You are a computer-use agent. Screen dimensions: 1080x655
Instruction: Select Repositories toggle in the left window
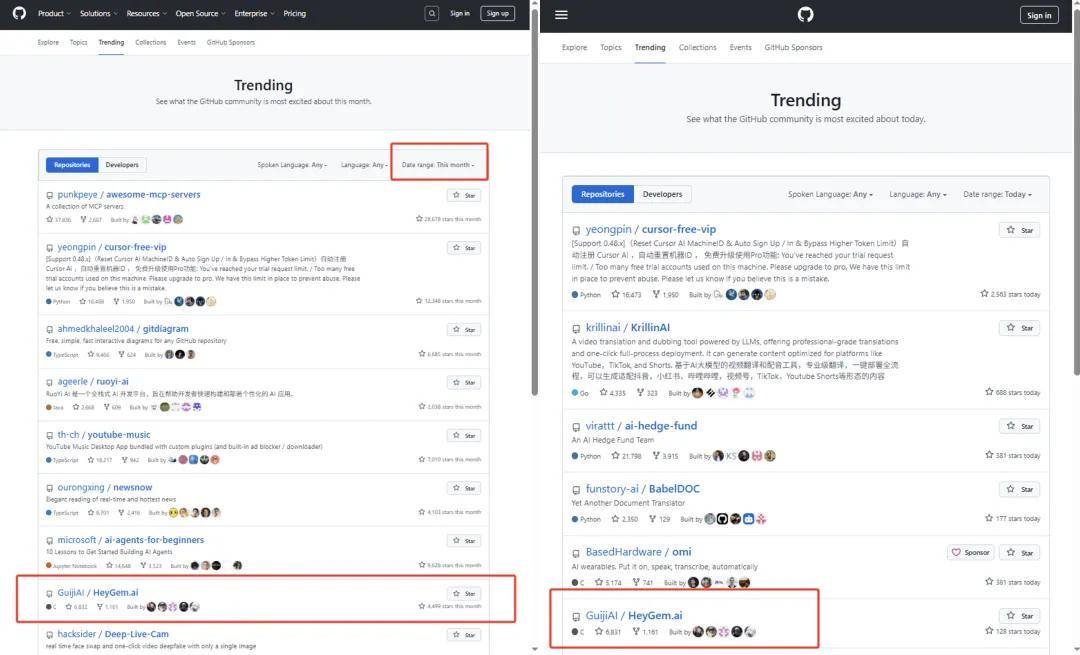click(72, 165)
